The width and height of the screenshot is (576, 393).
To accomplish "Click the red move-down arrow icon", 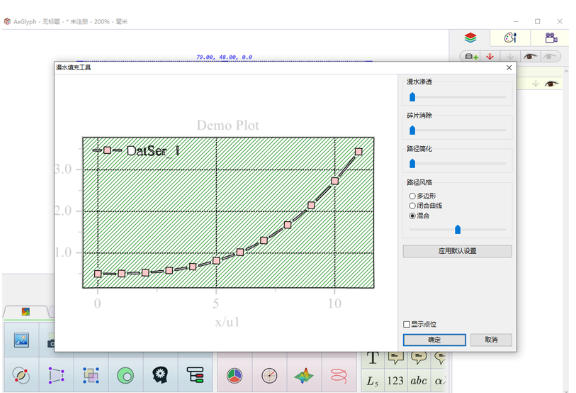I will (490, 57).
